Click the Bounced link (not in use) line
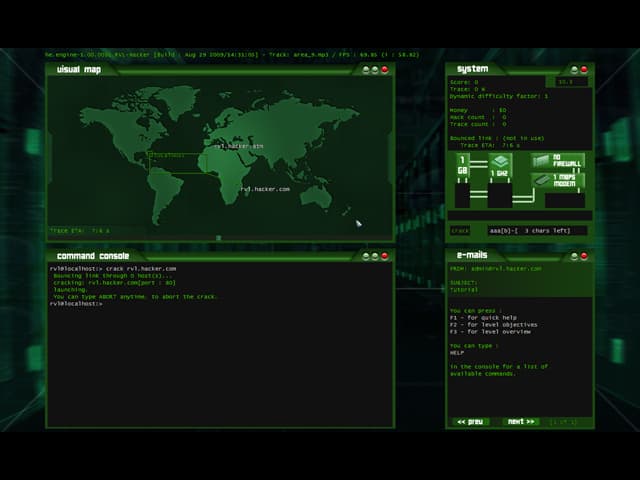Viewport: 640px width, 480px height. (x=497, y=138)
